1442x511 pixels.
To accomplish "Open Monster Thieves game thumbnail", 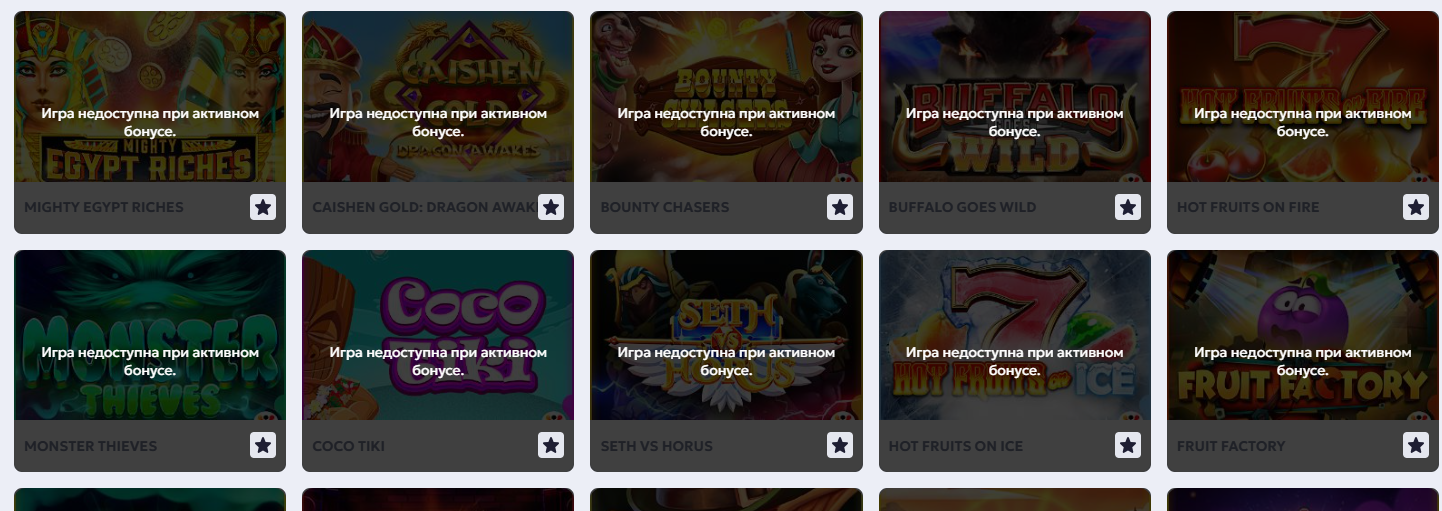I will coord(150,335).
